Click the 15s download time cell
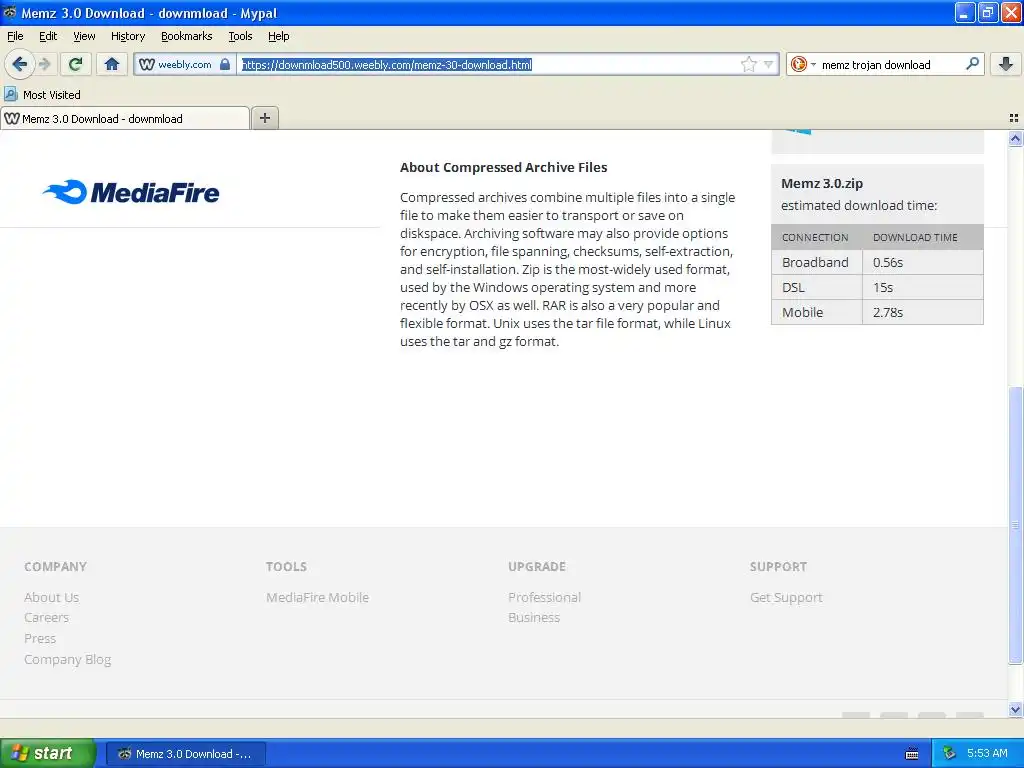Screen dimensions: 1024x768 (x=922, y=287)
